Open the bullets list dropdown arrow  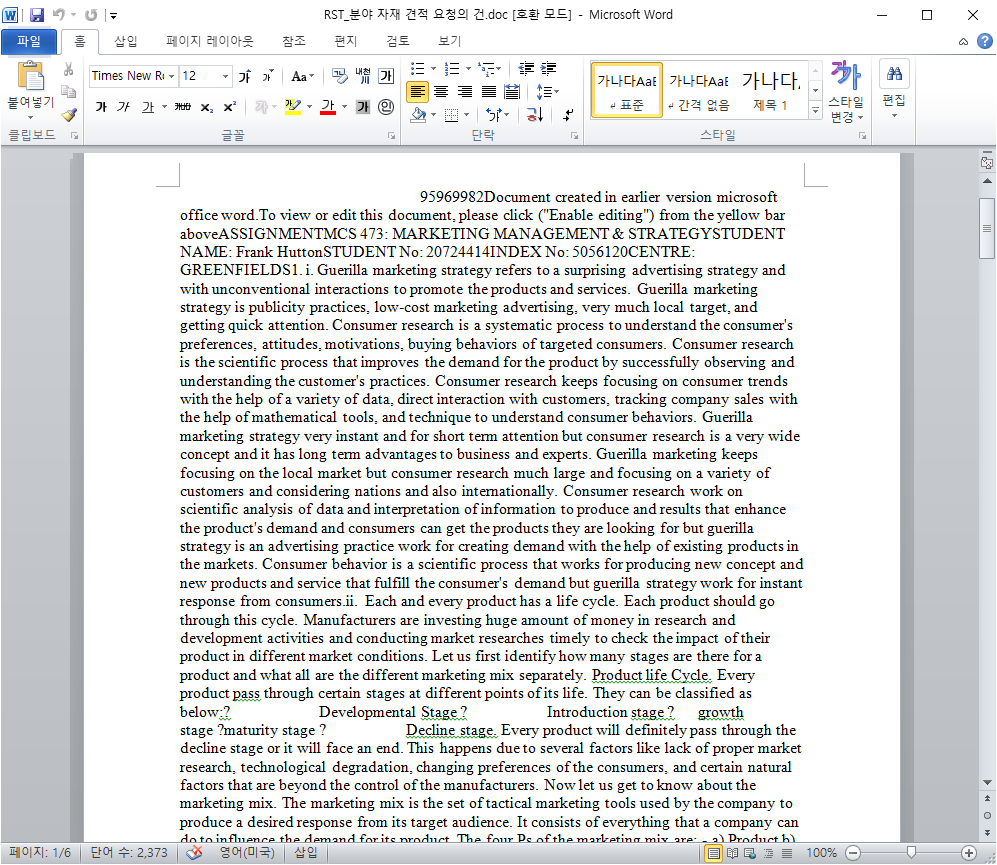point(434,68)
